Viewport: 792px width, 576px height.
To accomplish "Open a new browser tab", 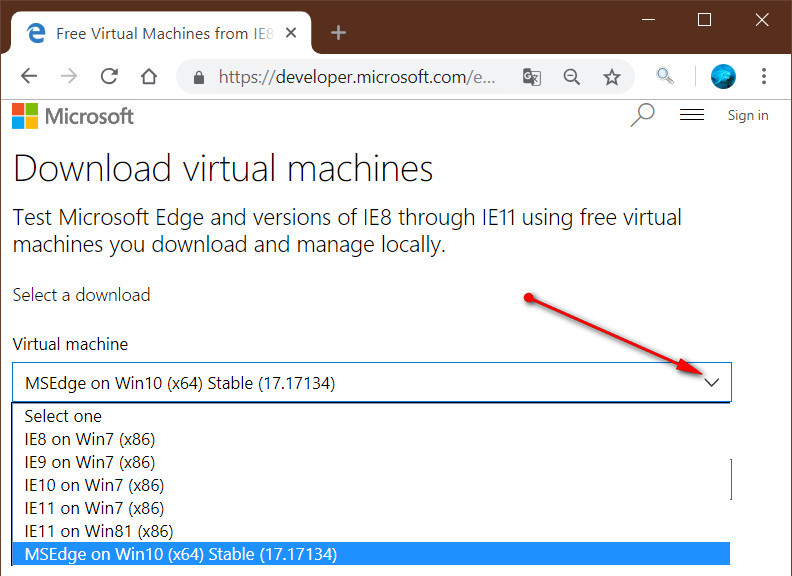I will coord(338,33).
